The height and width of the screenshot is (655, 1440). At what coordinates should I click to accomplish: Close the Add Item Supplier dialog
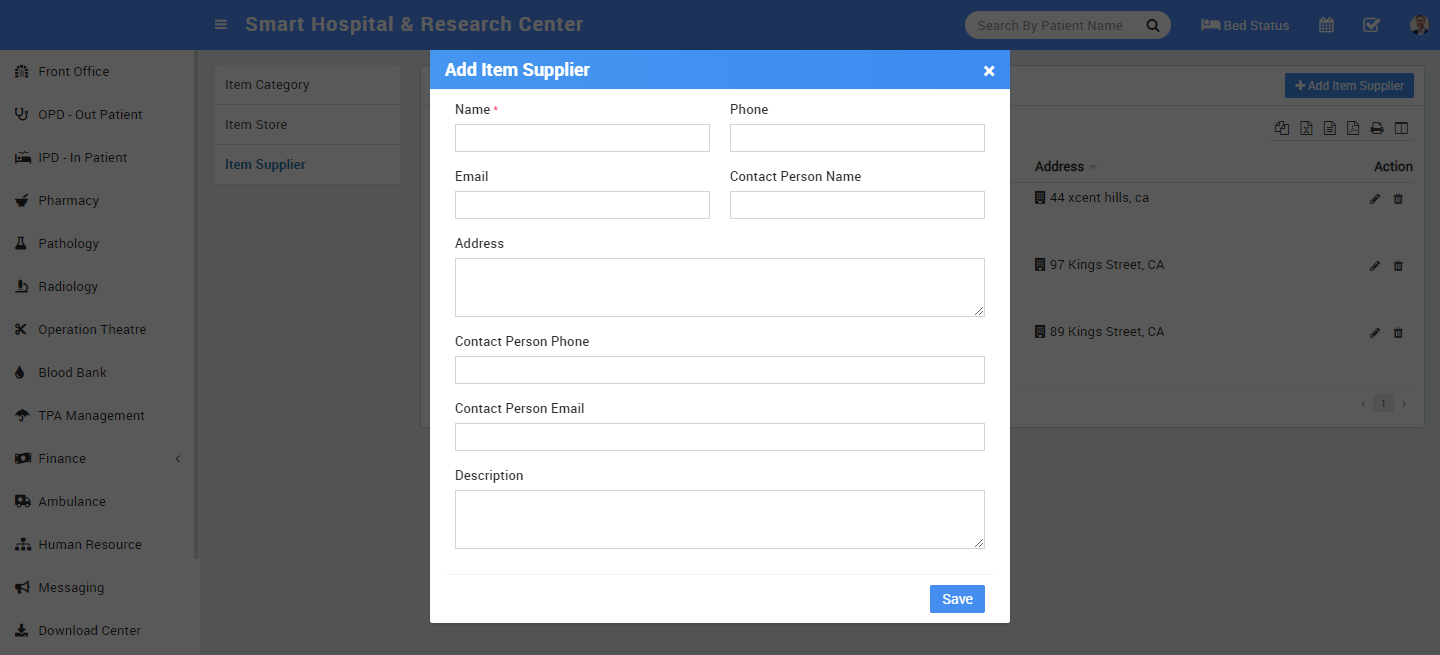[x=989, y=71]
